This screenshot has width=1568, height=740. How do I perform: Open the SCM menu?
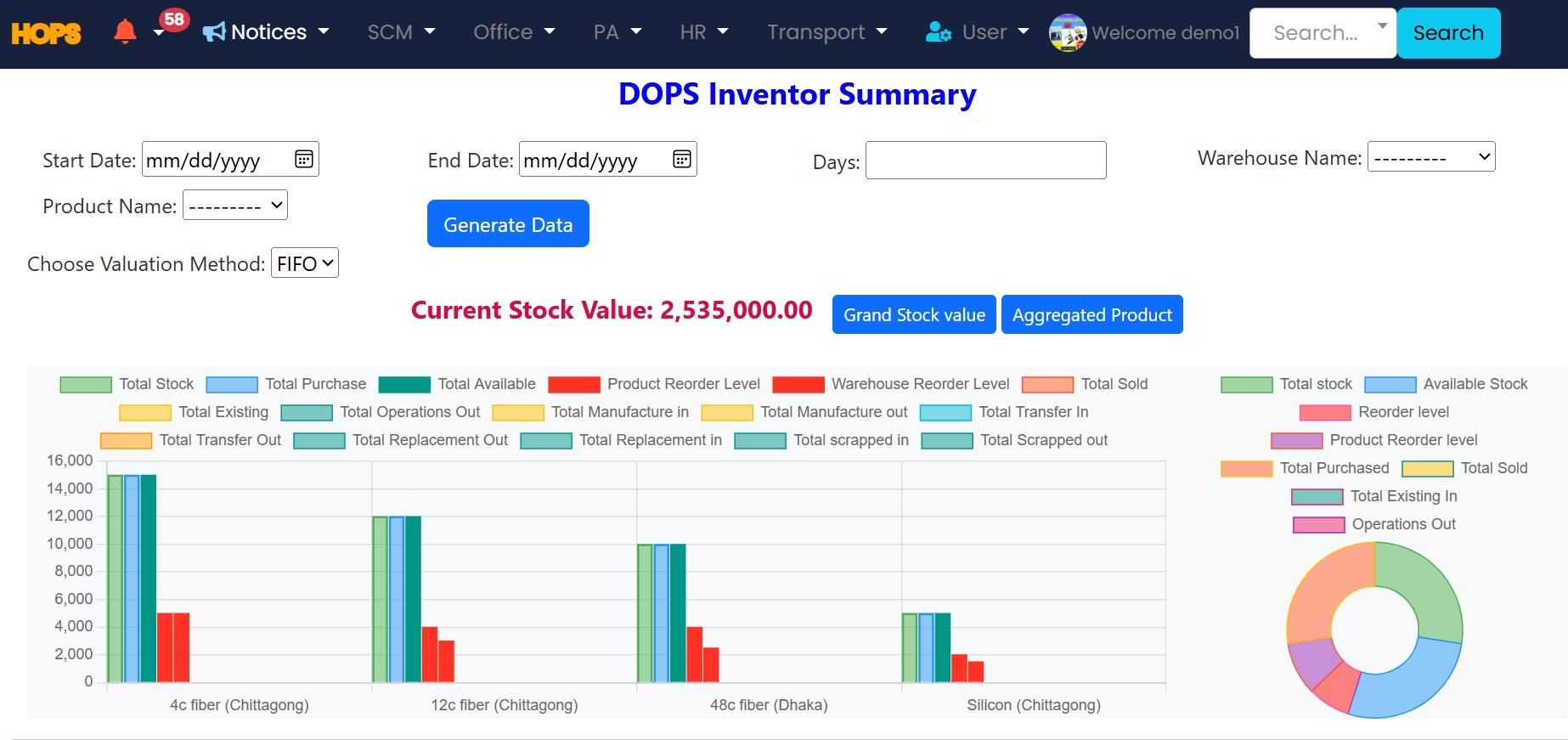(x=401, y=32)
